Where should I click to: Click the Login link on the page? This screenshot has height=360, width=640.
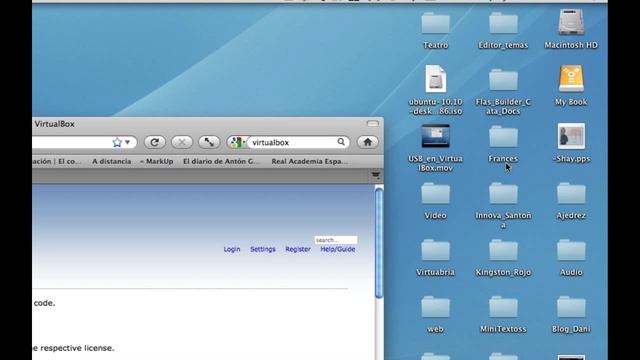pos(232,249)
